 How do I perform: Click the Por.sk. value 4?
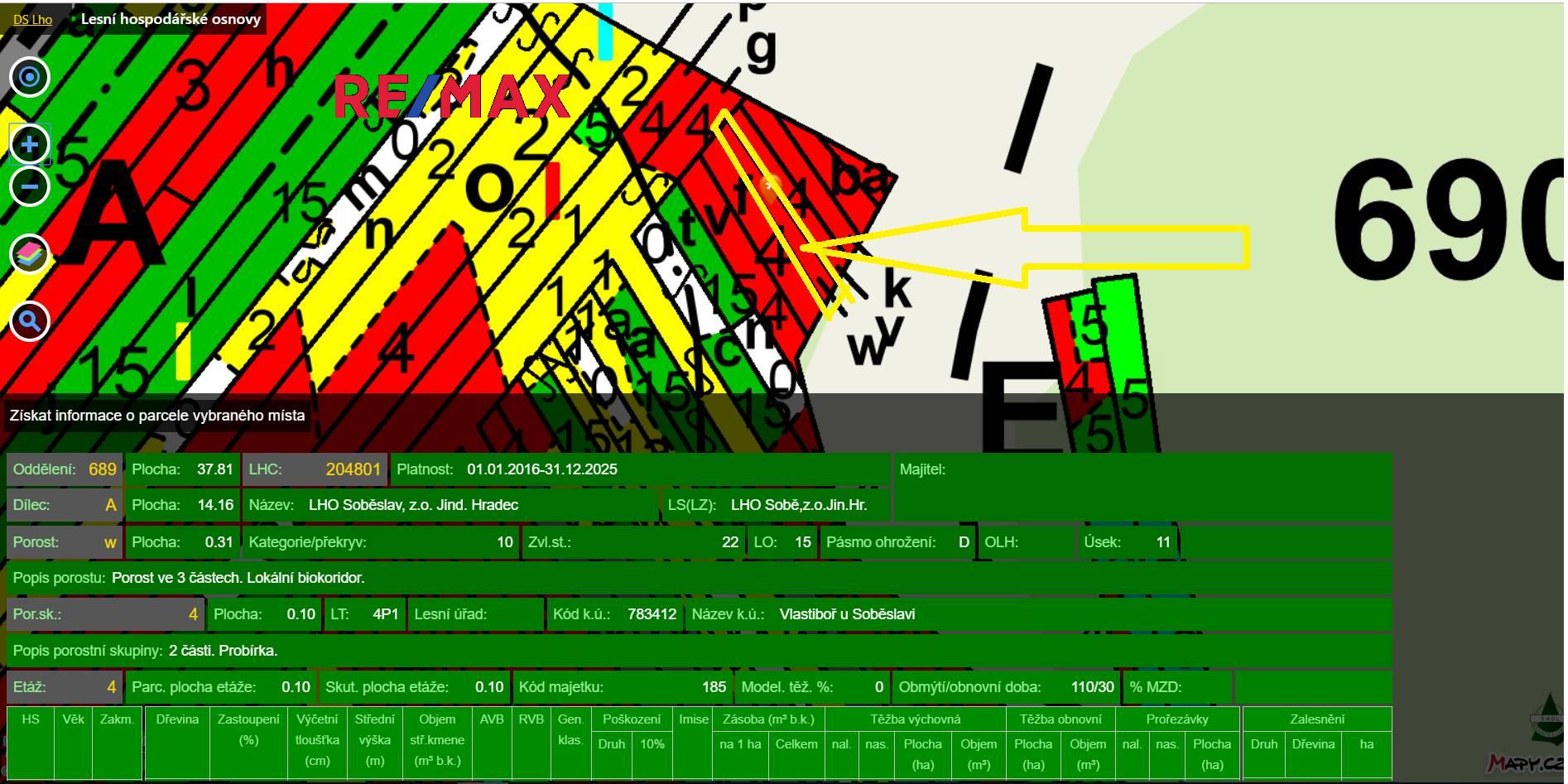(x=193, y=614)
